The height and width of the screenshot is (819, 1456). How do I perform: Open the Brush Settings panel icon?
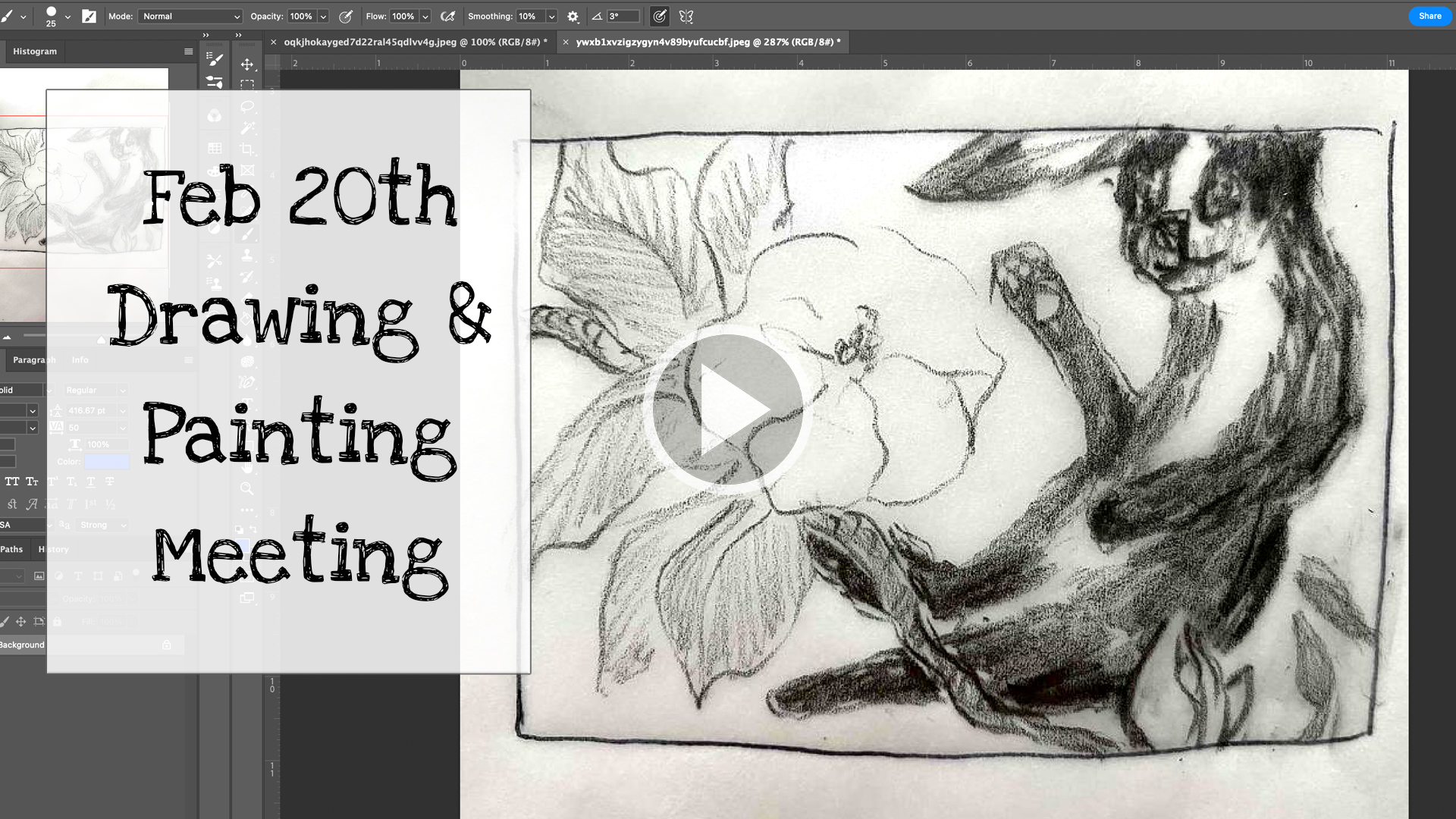[215, 59]
